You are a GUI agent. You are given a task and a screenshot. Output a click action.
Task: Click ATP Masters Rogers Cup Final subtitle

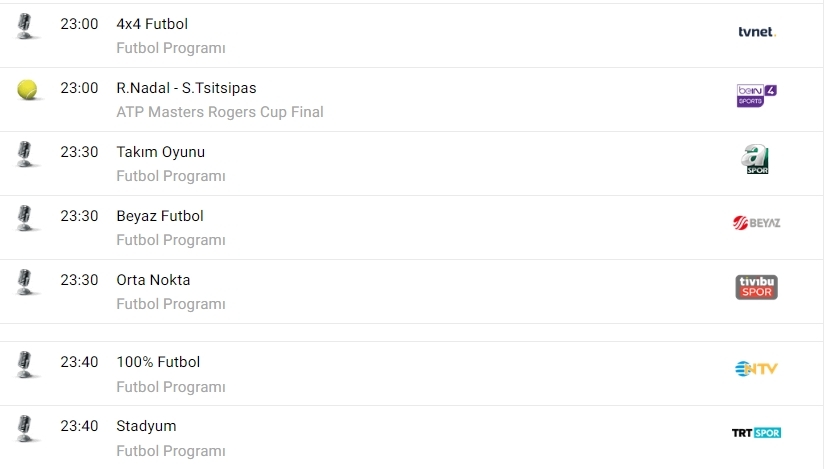(x=220, y=112)
